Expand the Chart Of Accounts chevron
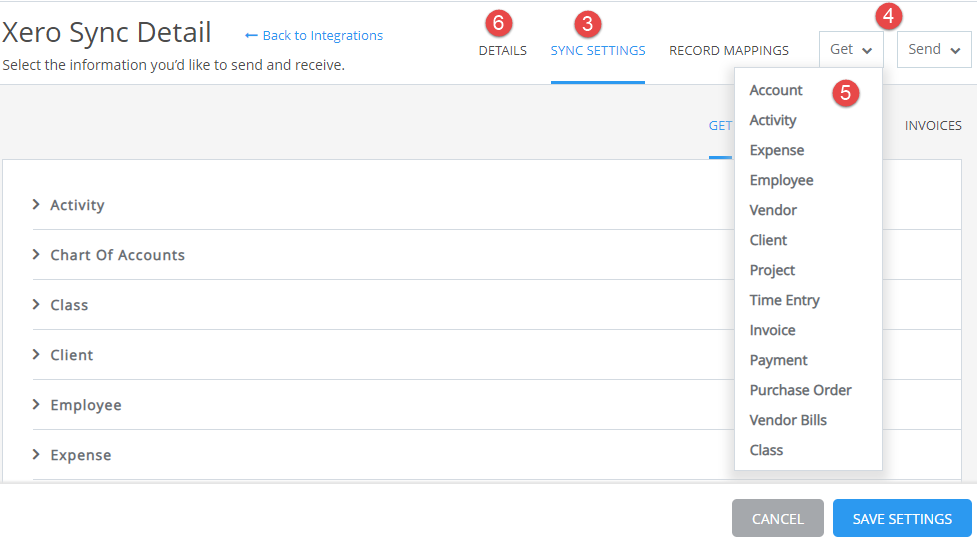 pyautogui.click(x=36, y=254)
